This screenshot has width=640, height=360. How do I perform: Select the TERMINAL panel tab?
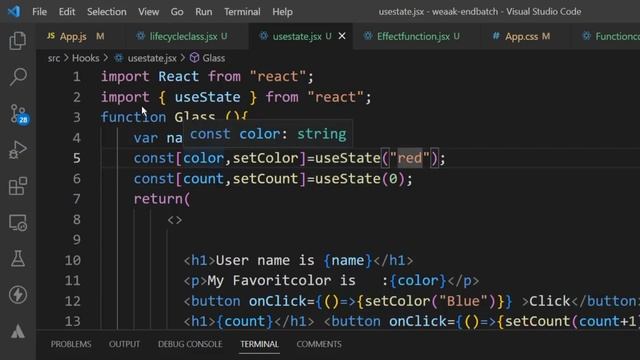259,344
